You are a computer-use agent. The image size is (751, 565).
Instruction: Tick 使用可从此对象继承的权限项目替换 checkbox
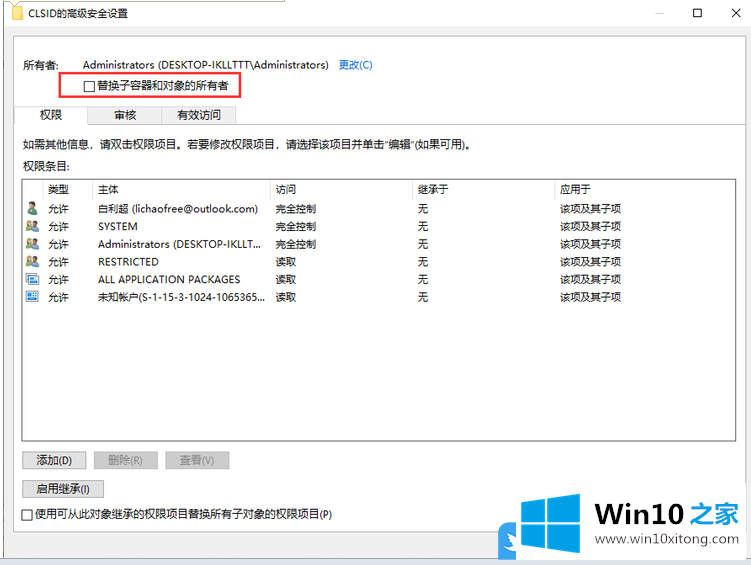tap(27, 515)
